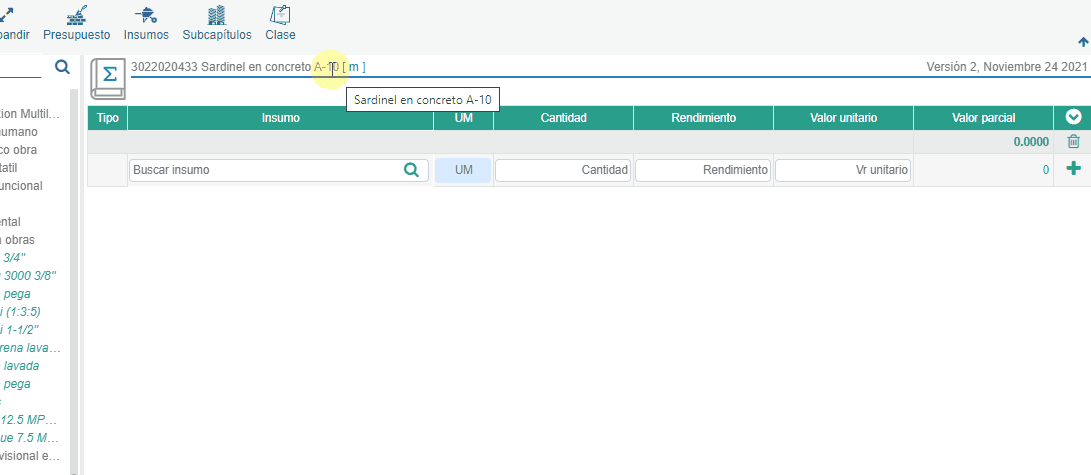The height and width of the screenshot is (475, 1091).
Task: Open the Insumos wheelbarrow toolbar item
Action: [146, 22]
